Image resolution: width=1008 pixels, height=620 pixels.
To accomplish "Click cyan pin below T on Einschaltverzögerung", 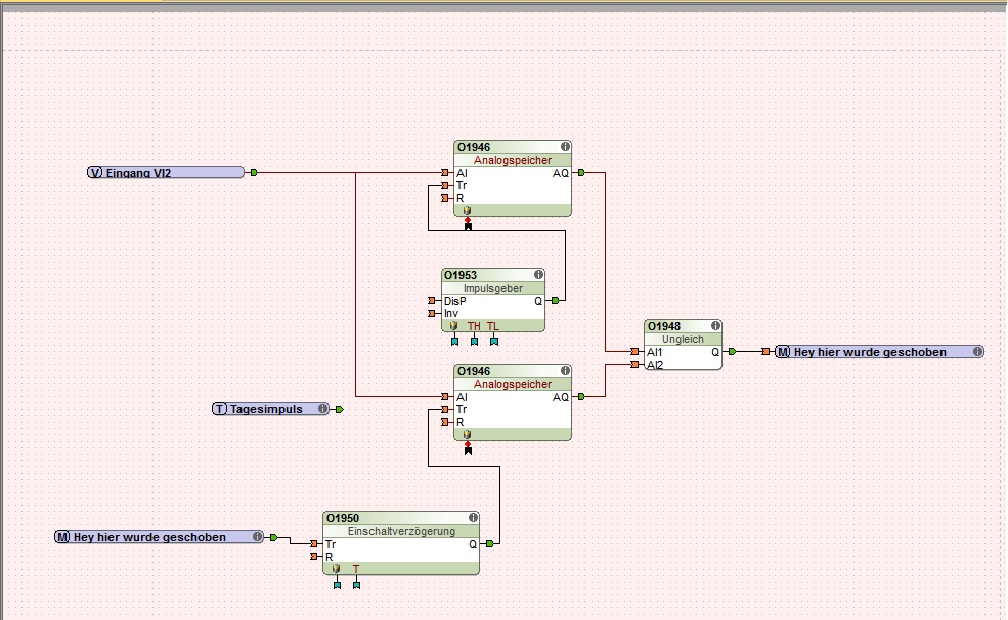I will pyautogui.click(x=356, y=584).
